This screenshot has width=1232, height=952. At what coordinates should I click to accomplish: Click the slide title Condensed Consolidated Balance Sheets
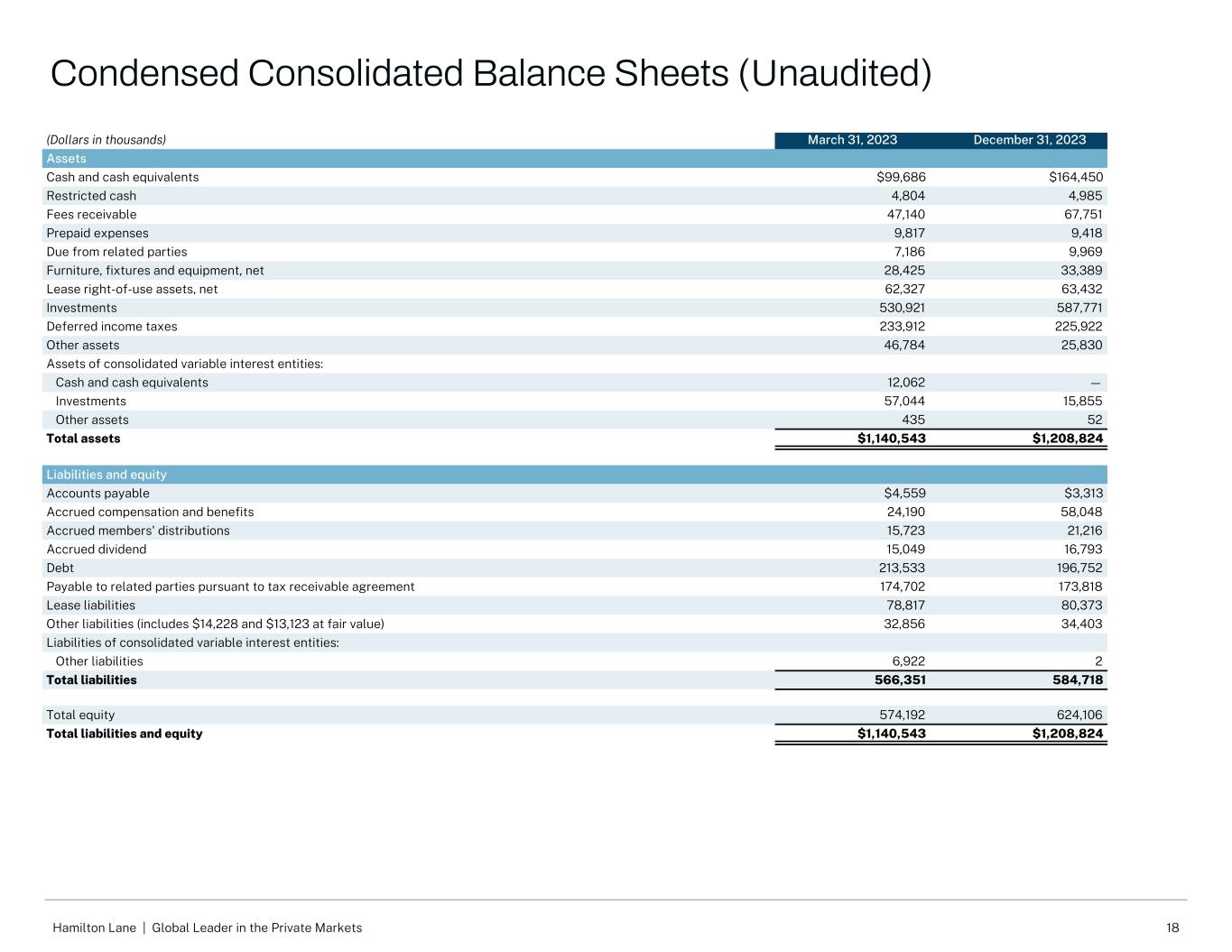click(x=490, y=74)
